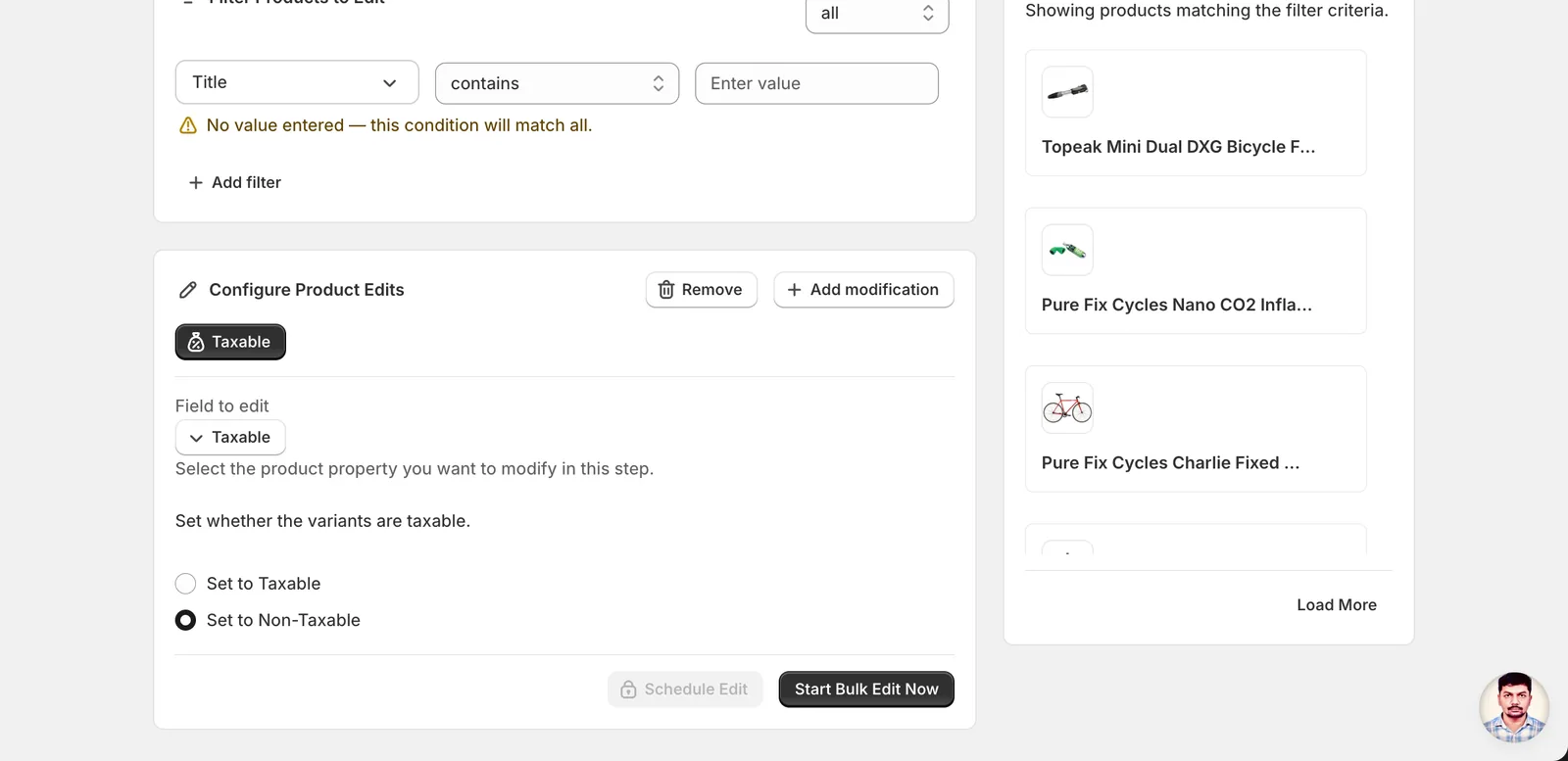1568x761 pixels.
Task: Expand the Field to edit Taxable dropdown
Action: [230, 438]
